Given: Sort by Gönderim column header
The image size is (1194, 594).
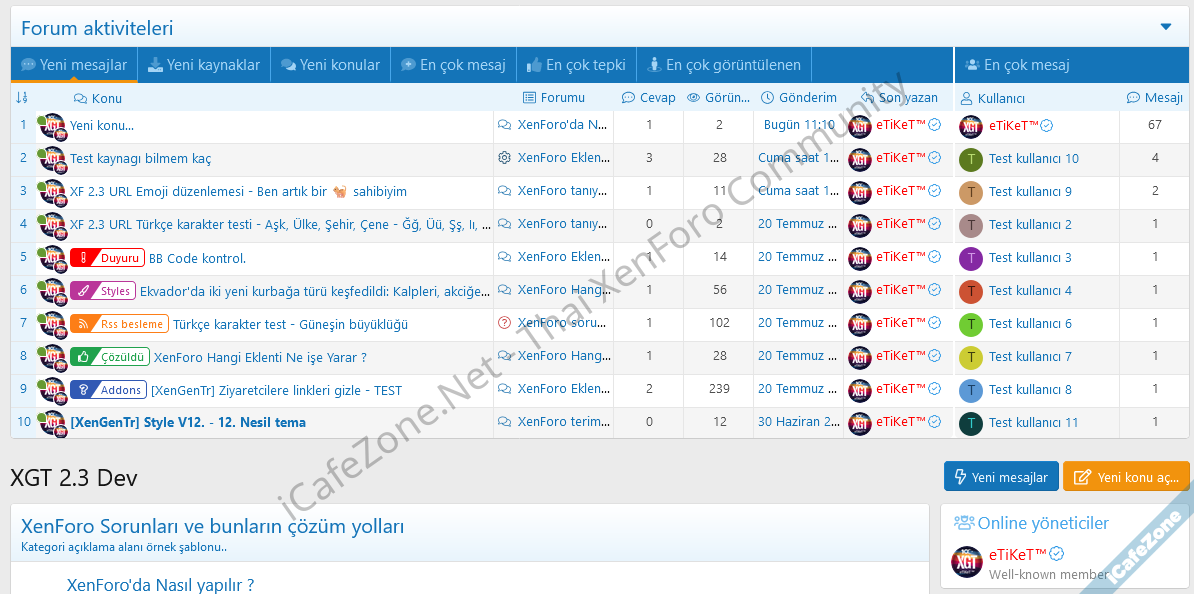Looking at the screenshot, I should point(798,98).
